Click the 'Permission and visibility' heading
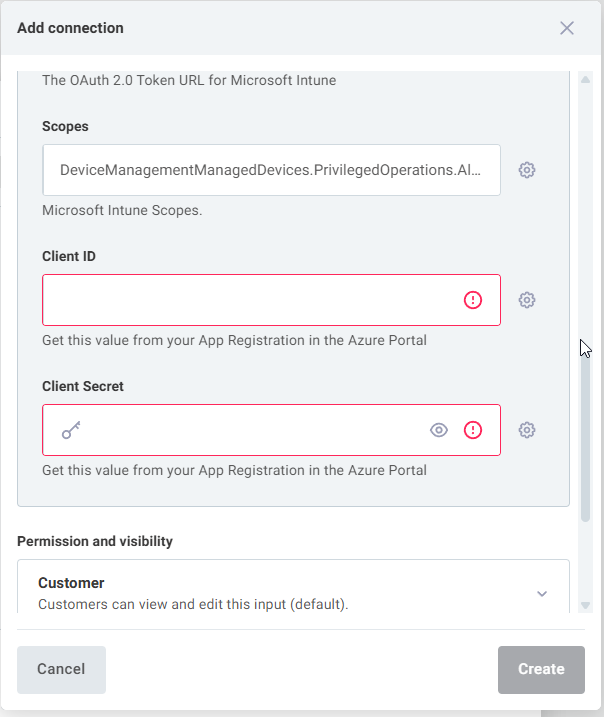This screenshot has width=604, height=717. [95, 541]
